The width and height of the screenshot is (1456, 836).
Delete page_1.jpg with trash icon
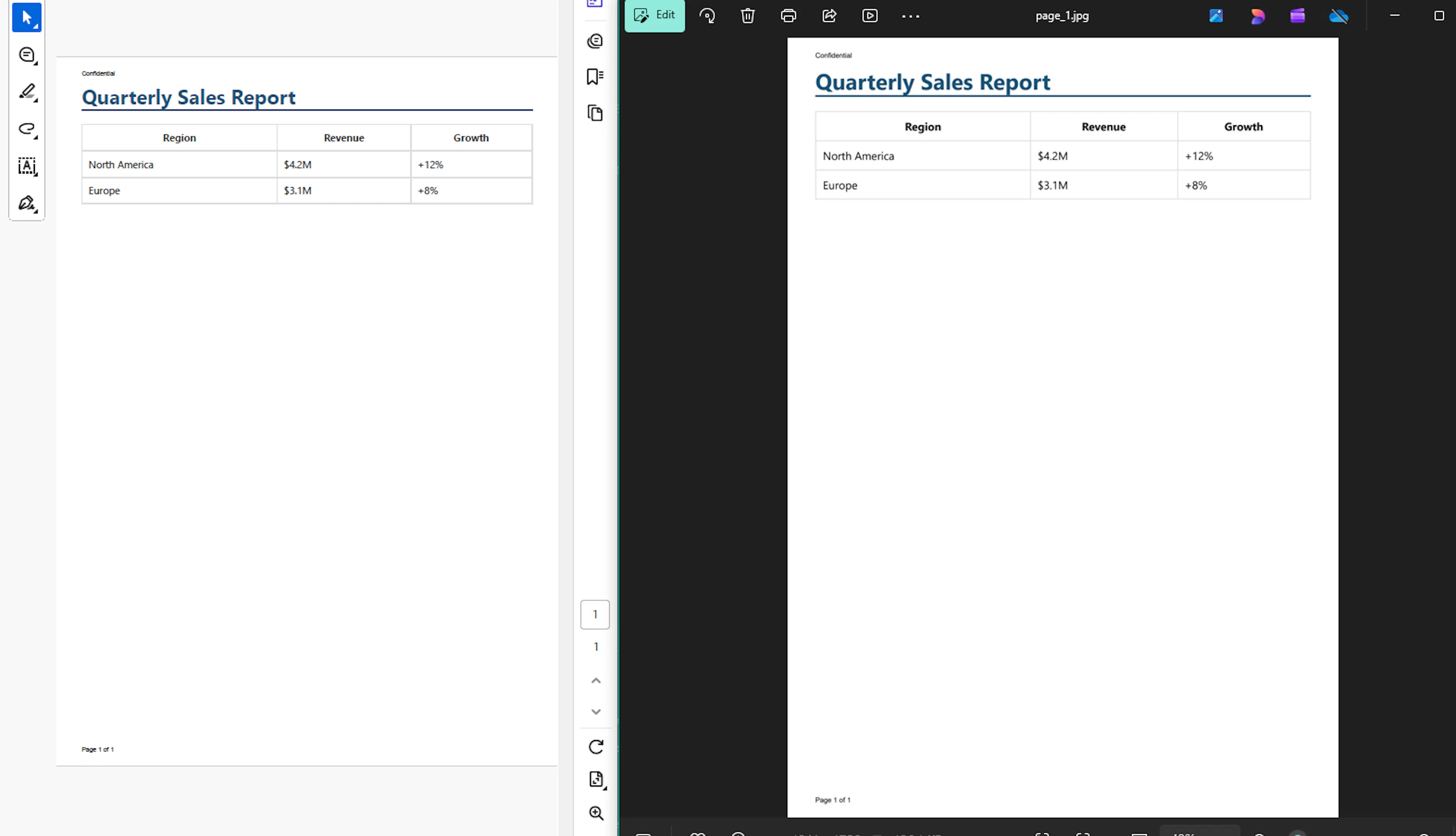point(747,16)
